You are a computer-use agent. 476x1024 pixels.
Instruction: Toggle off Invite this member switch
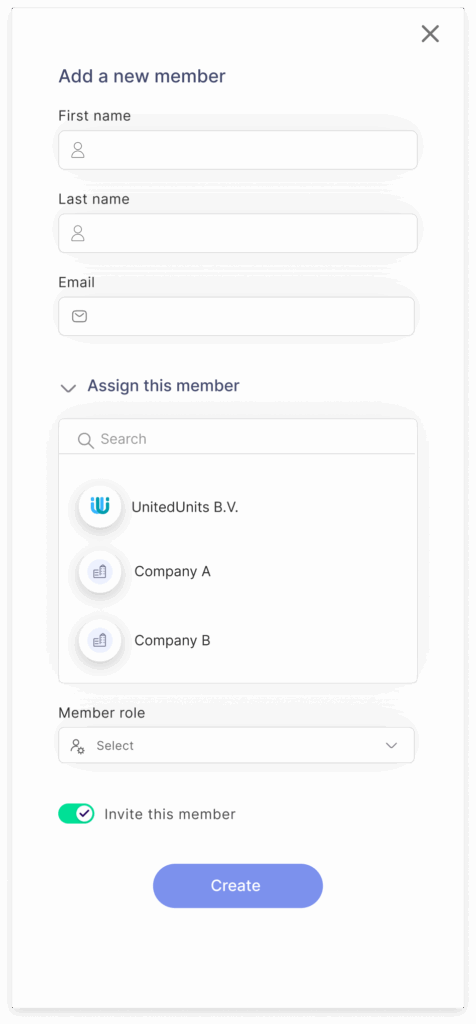(76, 814)
